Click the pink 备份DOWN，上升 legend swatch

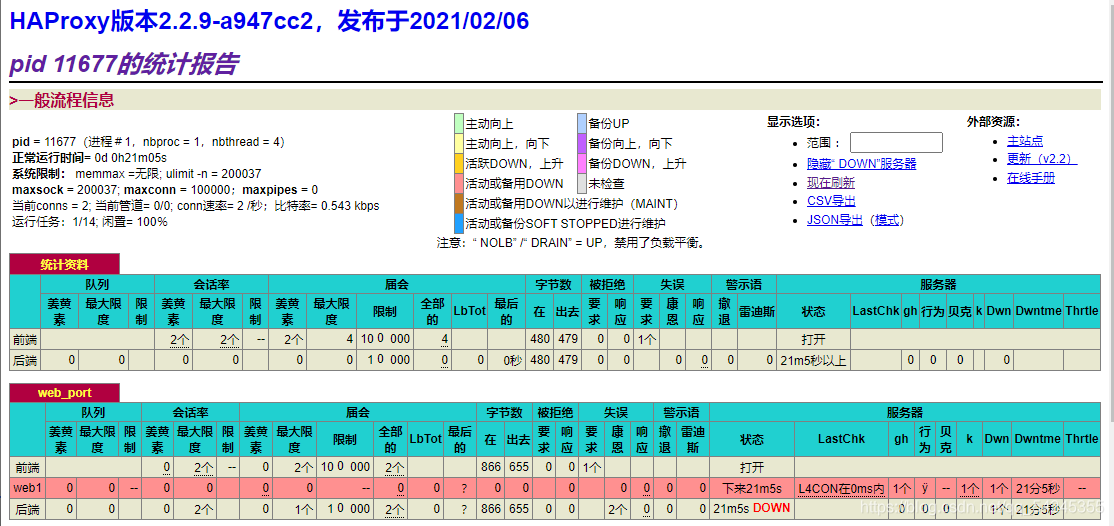pyautogui.click(x=582, y=163)
